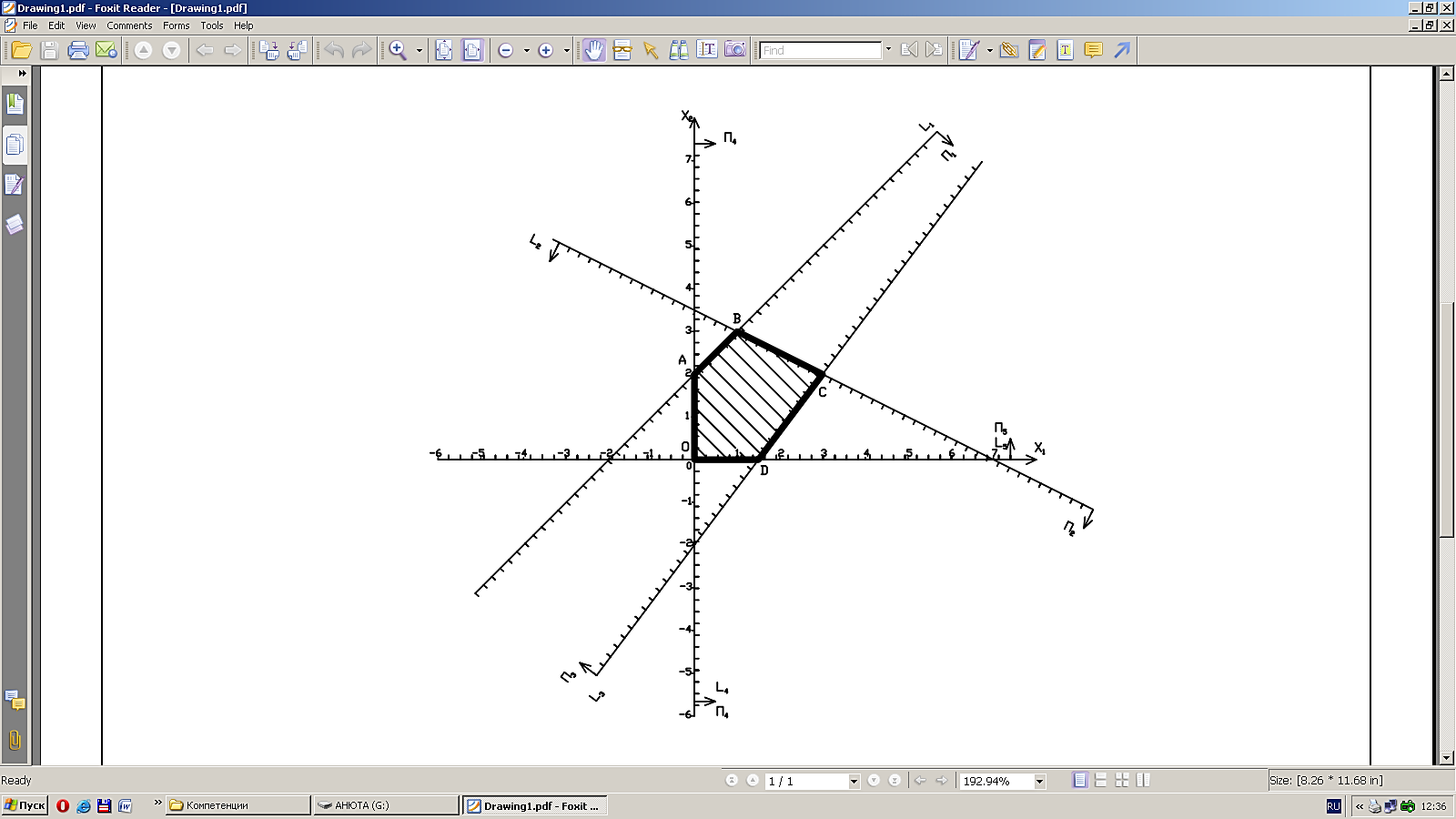Open the attachments paperclip panel in the sidebar

pos(15,740)
